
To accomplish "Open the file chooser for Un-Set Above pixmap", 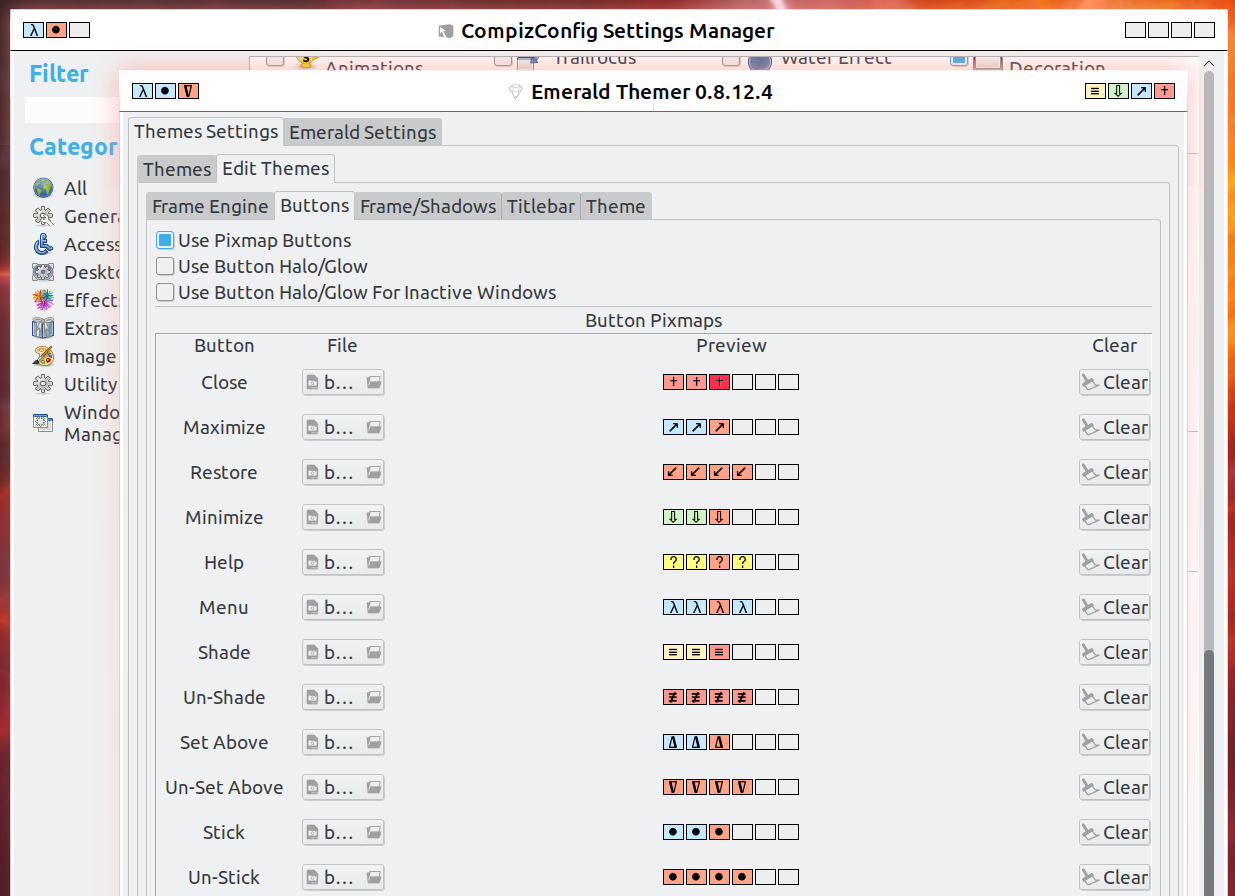I will (343, 788).
